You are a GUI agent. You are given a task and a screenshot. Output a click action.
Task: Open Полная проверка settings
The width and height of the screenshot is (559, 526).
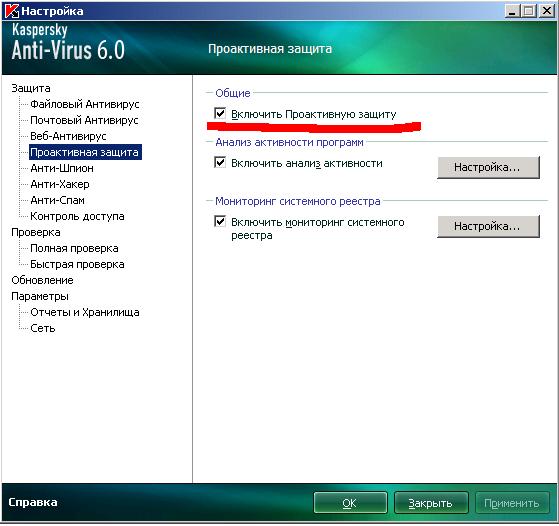point(75,248)
